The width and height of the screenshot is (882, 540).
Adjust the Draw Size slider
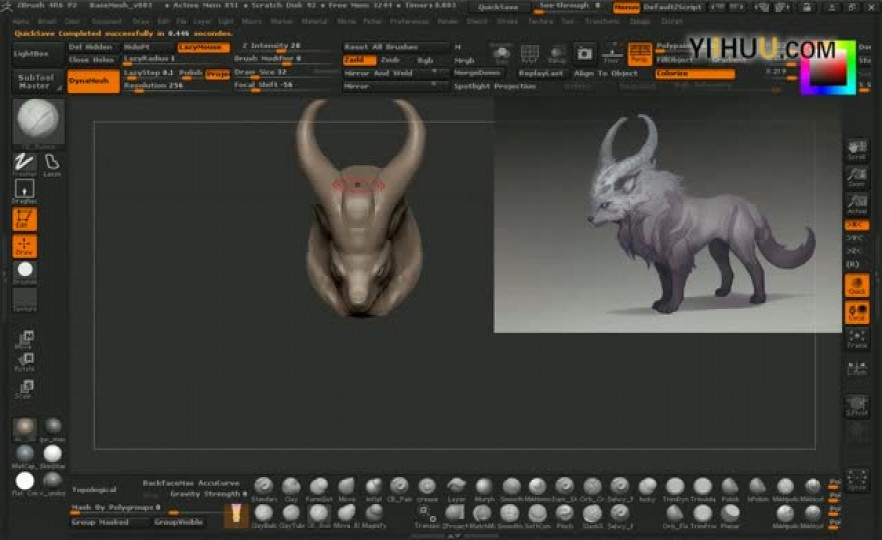[285, 73]
